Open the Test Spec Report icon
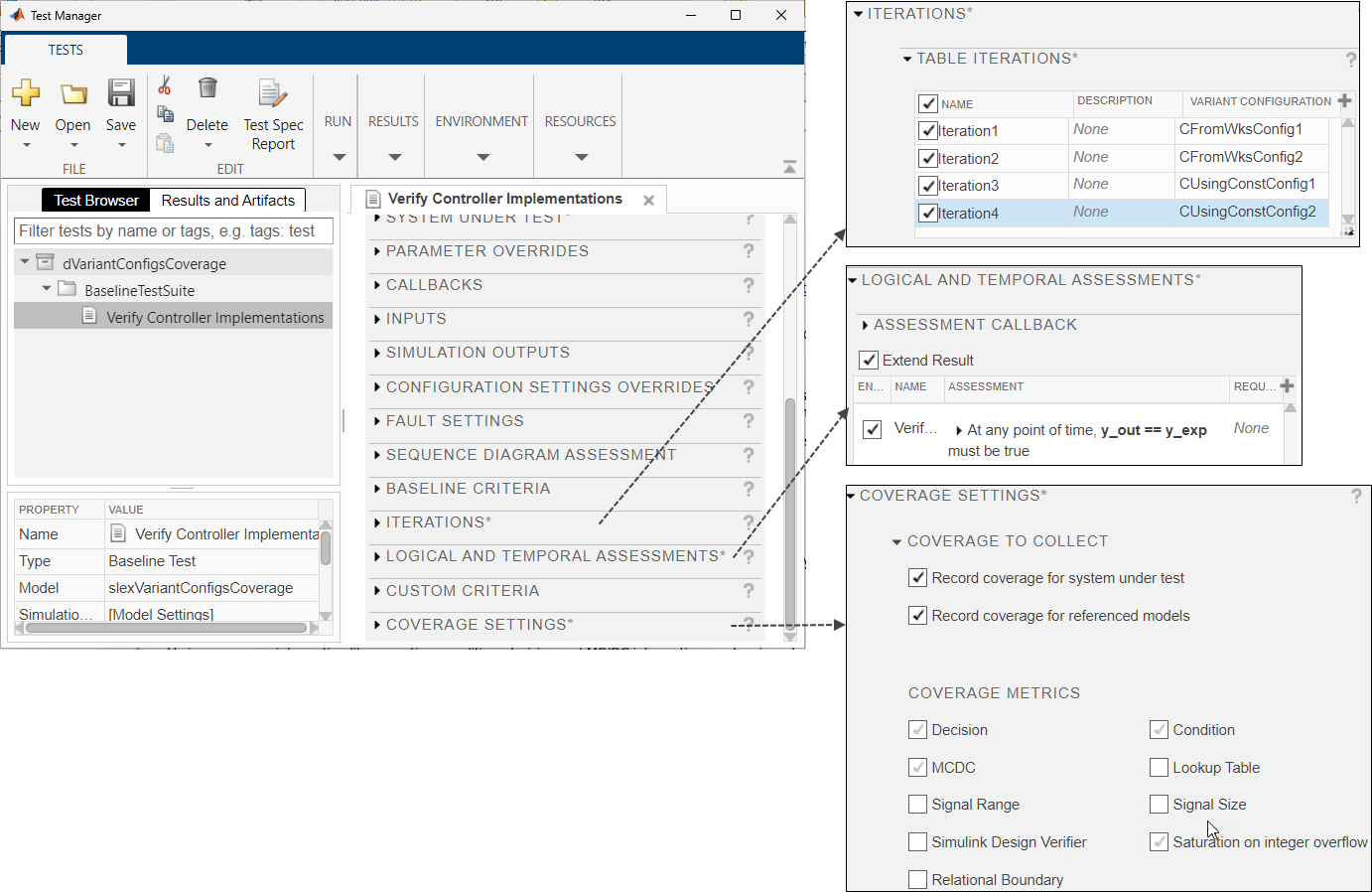Screen dimensions: 1372x892 coord(272,93)
